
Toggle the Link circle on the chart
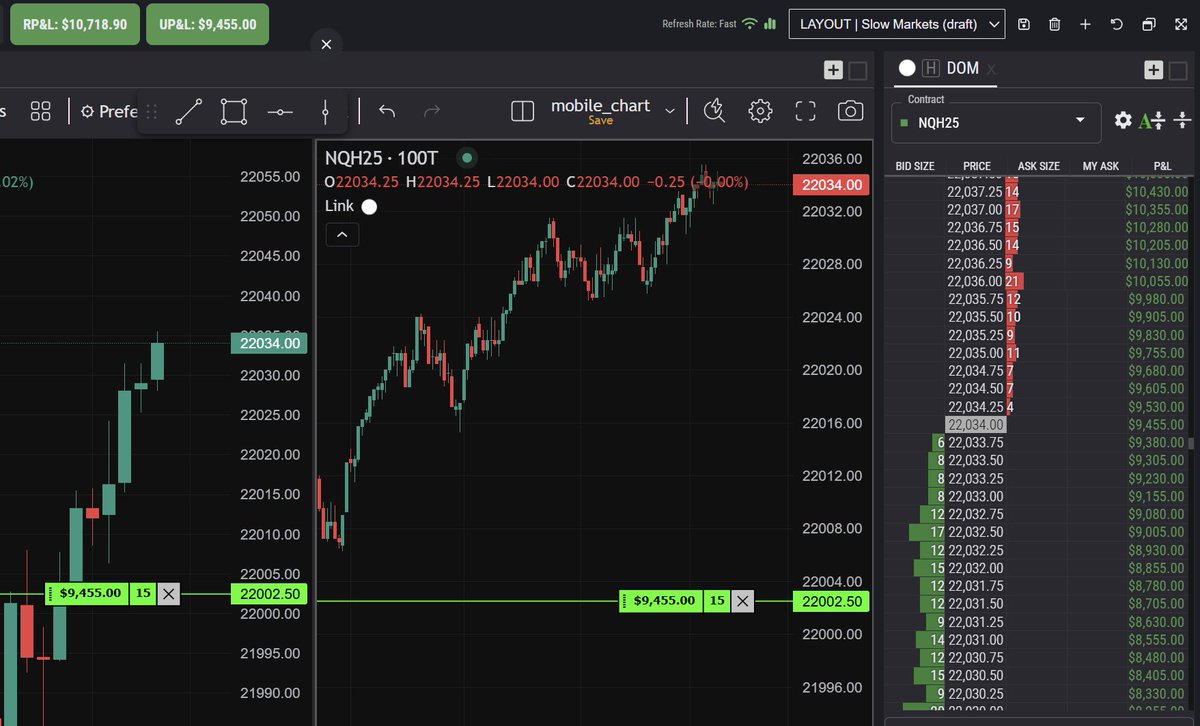click(369, 206)
